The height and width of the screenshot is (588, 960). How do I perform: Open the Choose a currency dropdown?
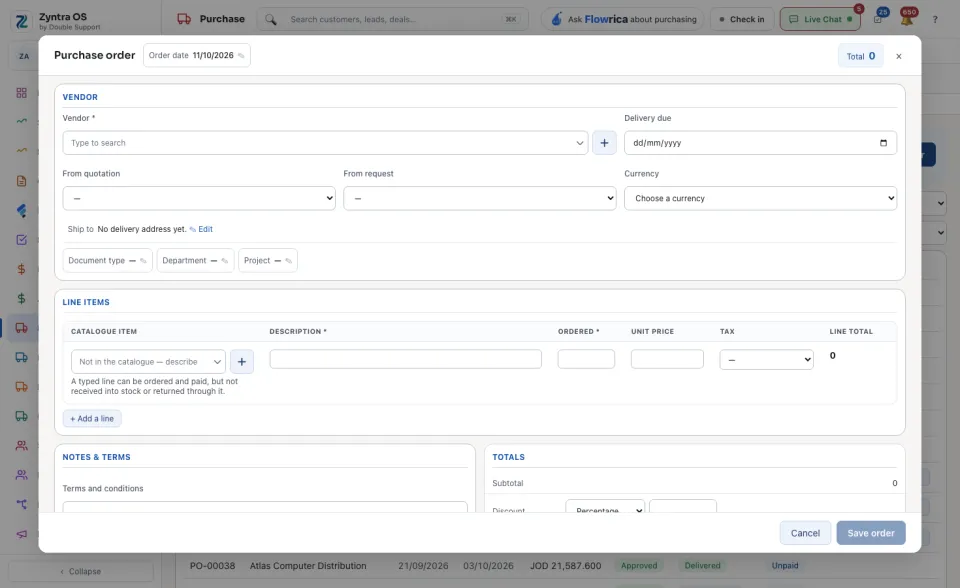coord(760,198)
